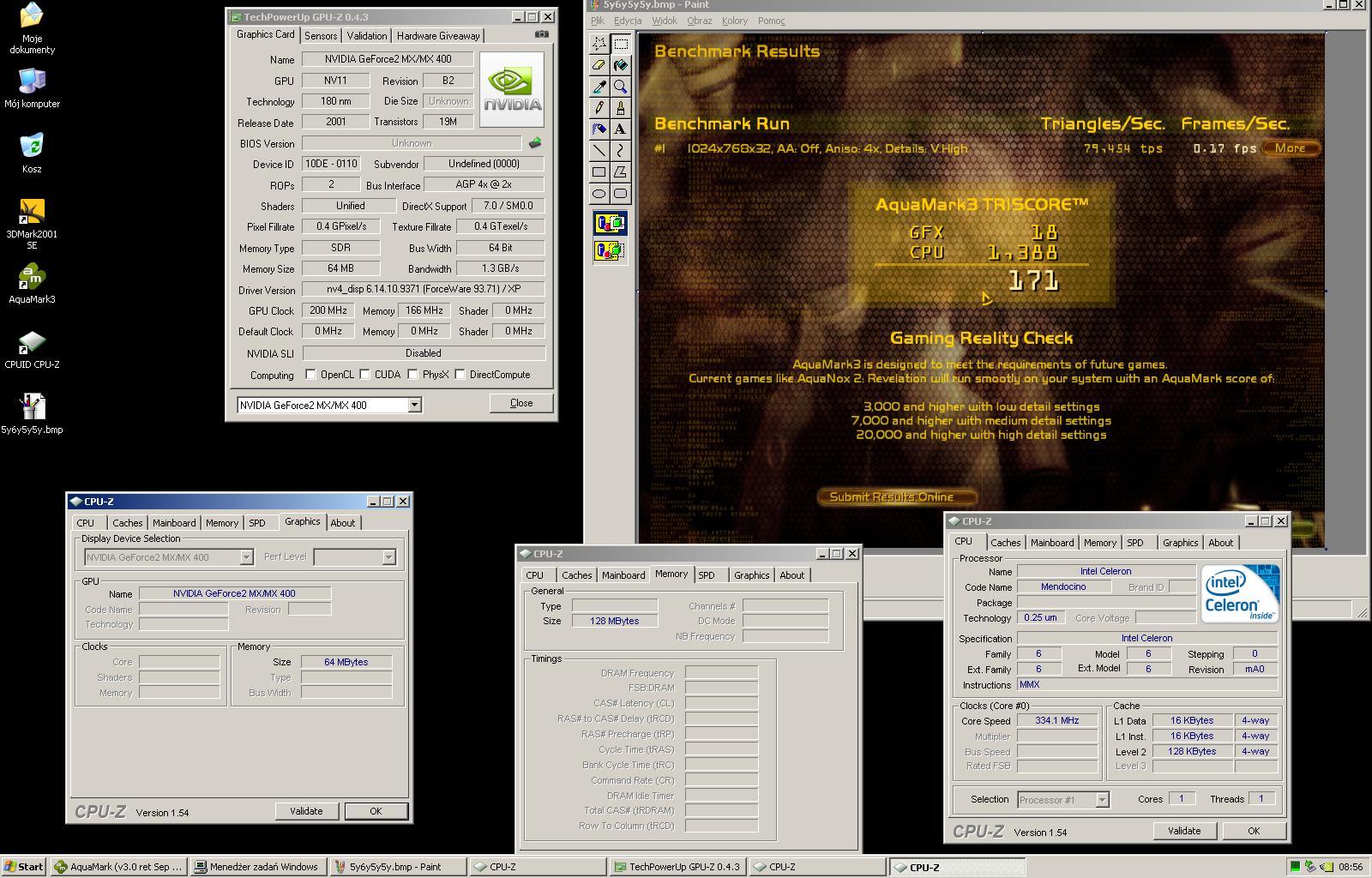1372x878 pixels.
Task: Open Moje dokumenty desktop folder
Action: [32, 28]
